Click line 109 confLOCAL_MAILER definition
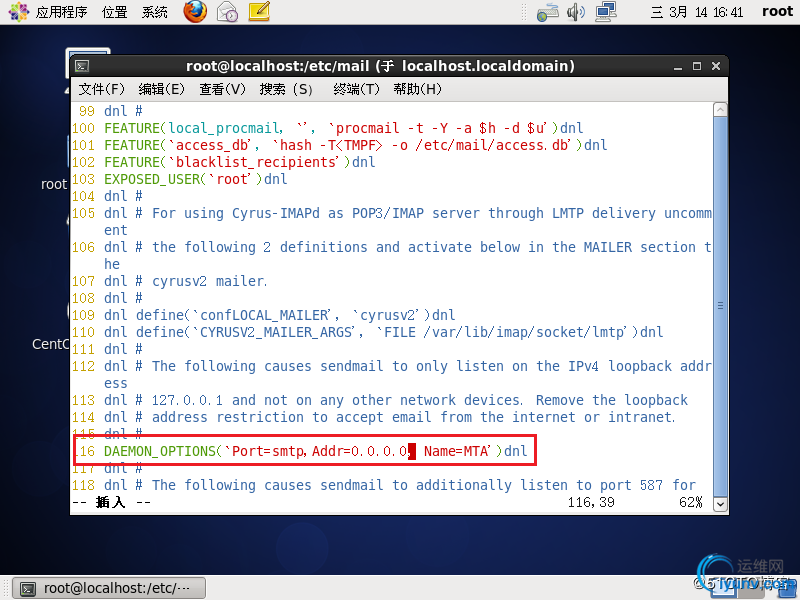 point(280,315)
